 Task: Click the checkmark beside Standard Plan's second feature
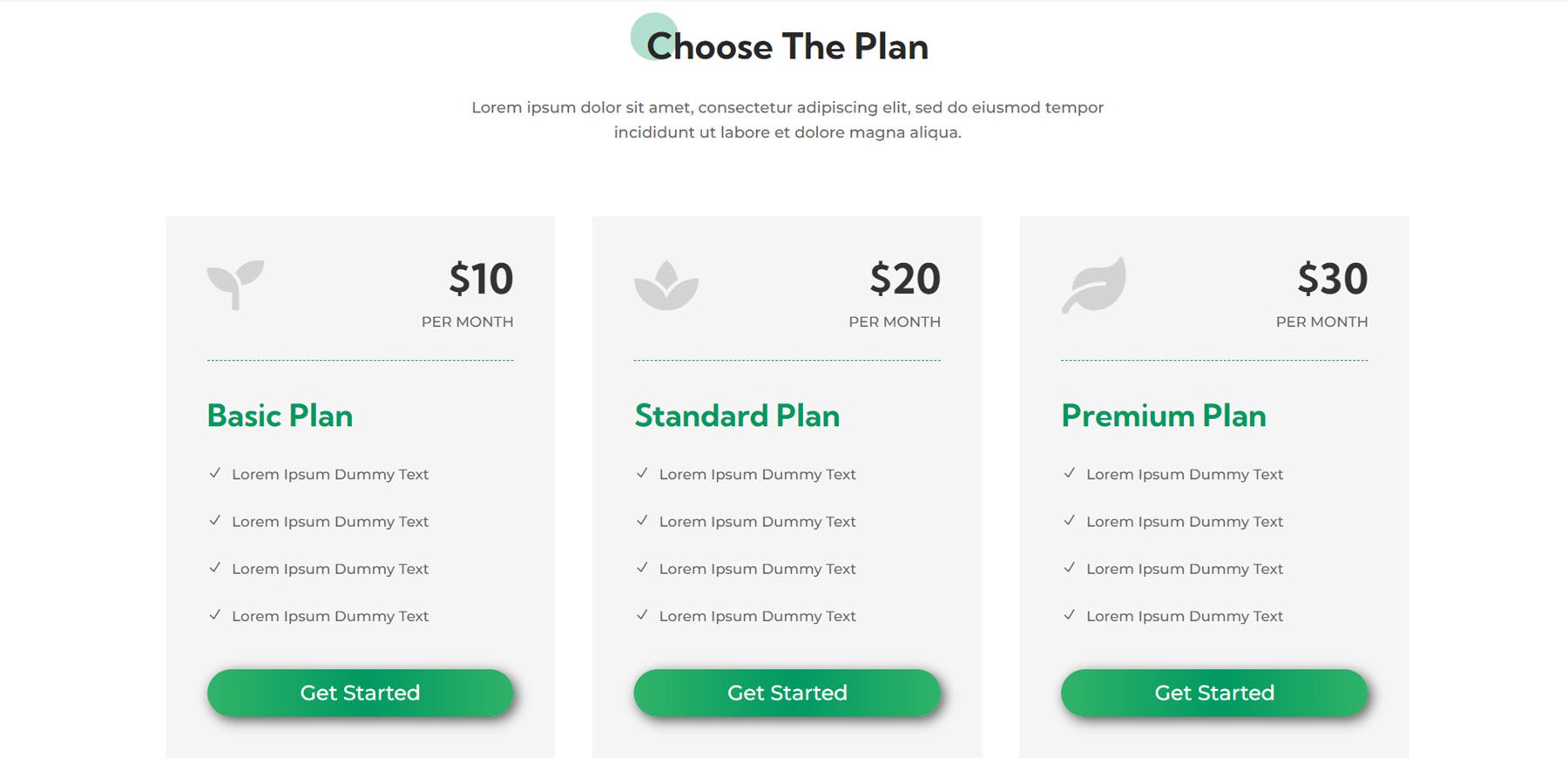click(x=643, y=520)
